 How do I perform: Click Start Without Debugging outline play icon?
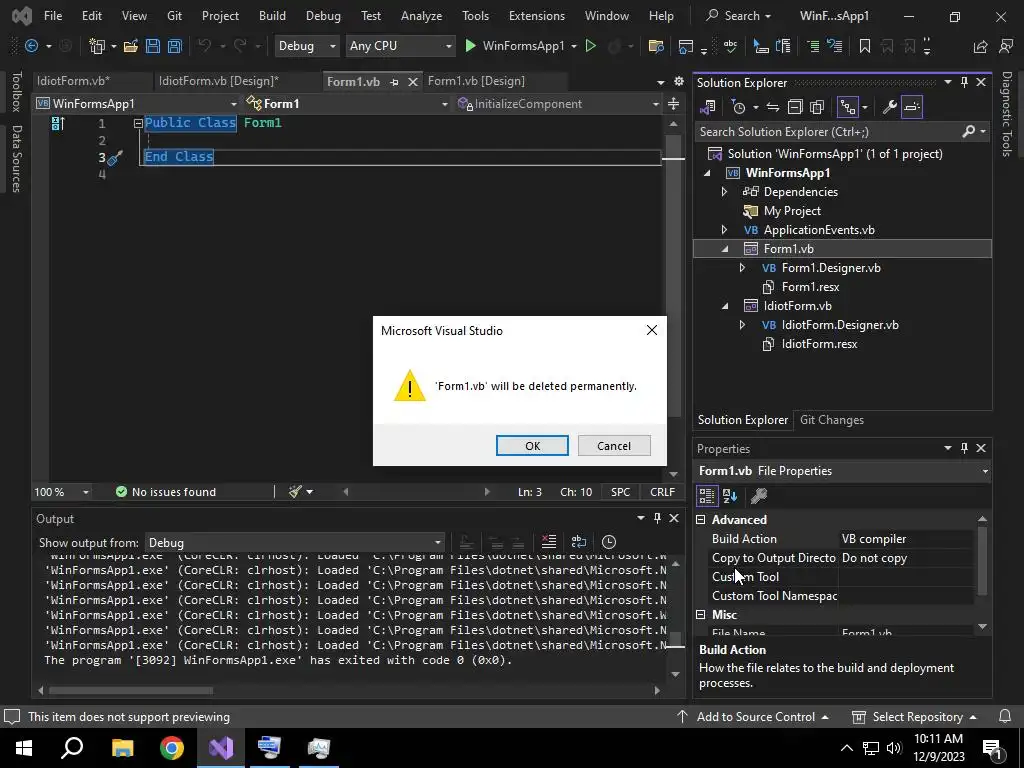(590, 46)
